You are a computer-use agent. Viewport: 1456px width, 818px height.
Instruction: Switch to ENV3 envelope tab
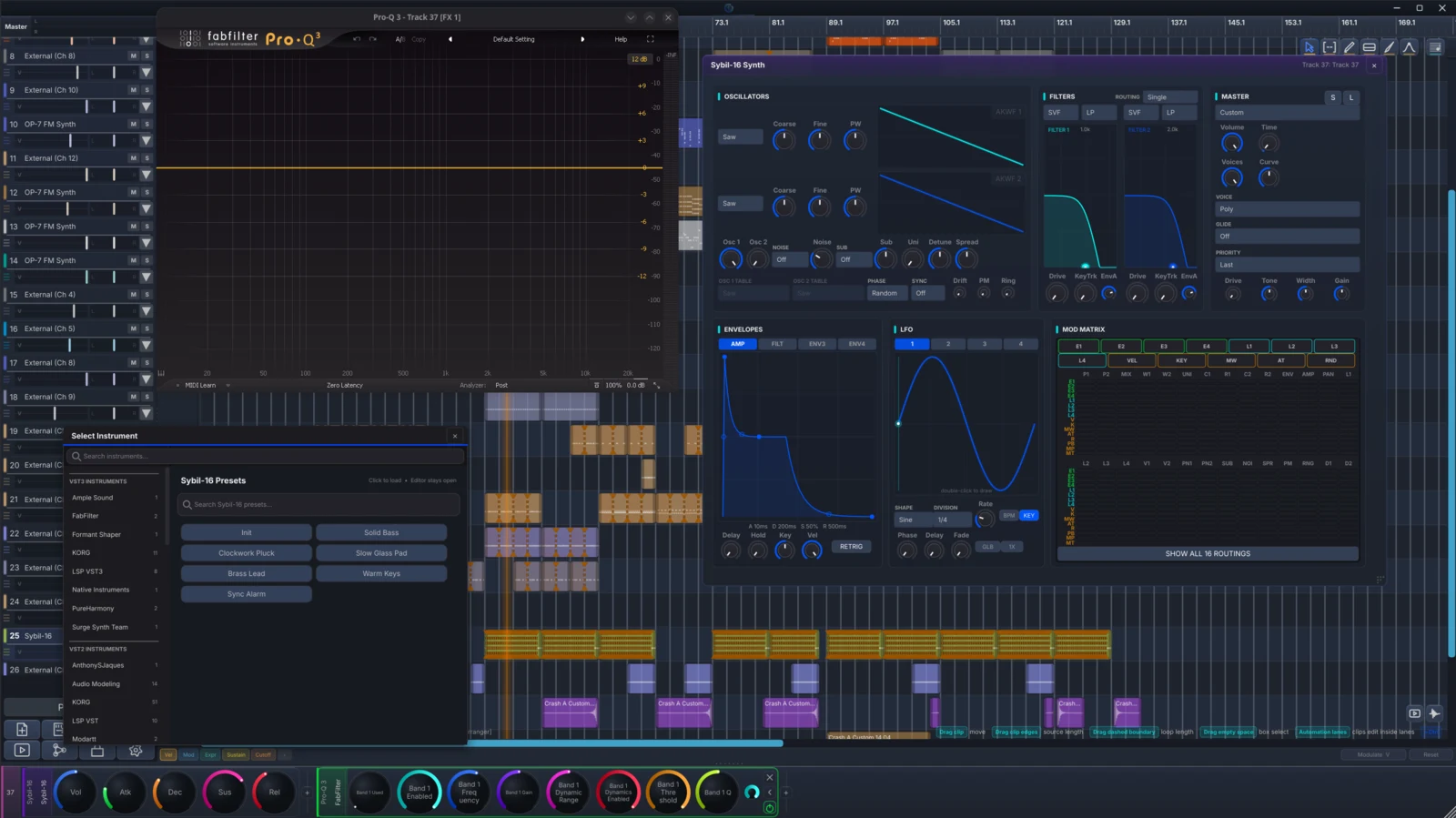[817, 344]
